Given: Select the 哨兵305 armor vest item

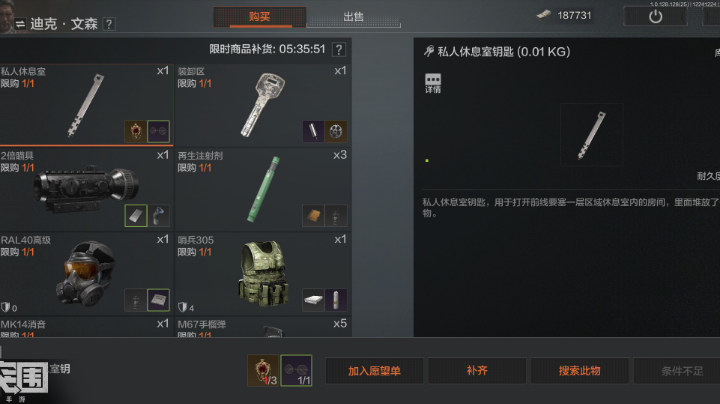Looking at the screenshot, I should tap(264, 274).
